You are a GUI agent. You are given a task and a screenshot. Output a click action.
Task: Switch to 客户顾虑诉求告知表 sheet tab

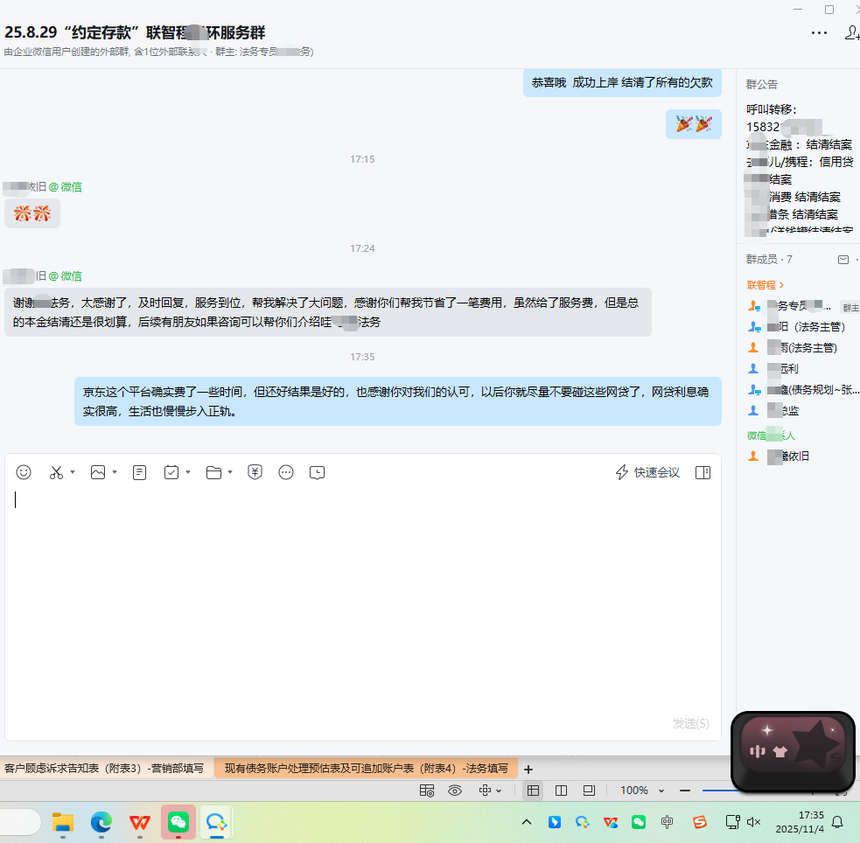click(104, 769)
